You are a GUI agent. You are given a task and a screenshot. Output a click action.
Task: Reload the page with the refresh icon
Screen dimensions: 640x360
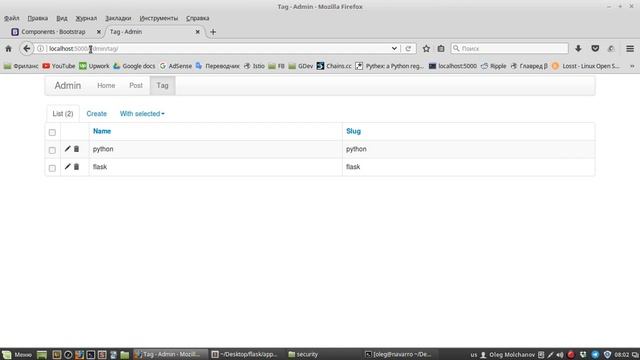point(408,49)
